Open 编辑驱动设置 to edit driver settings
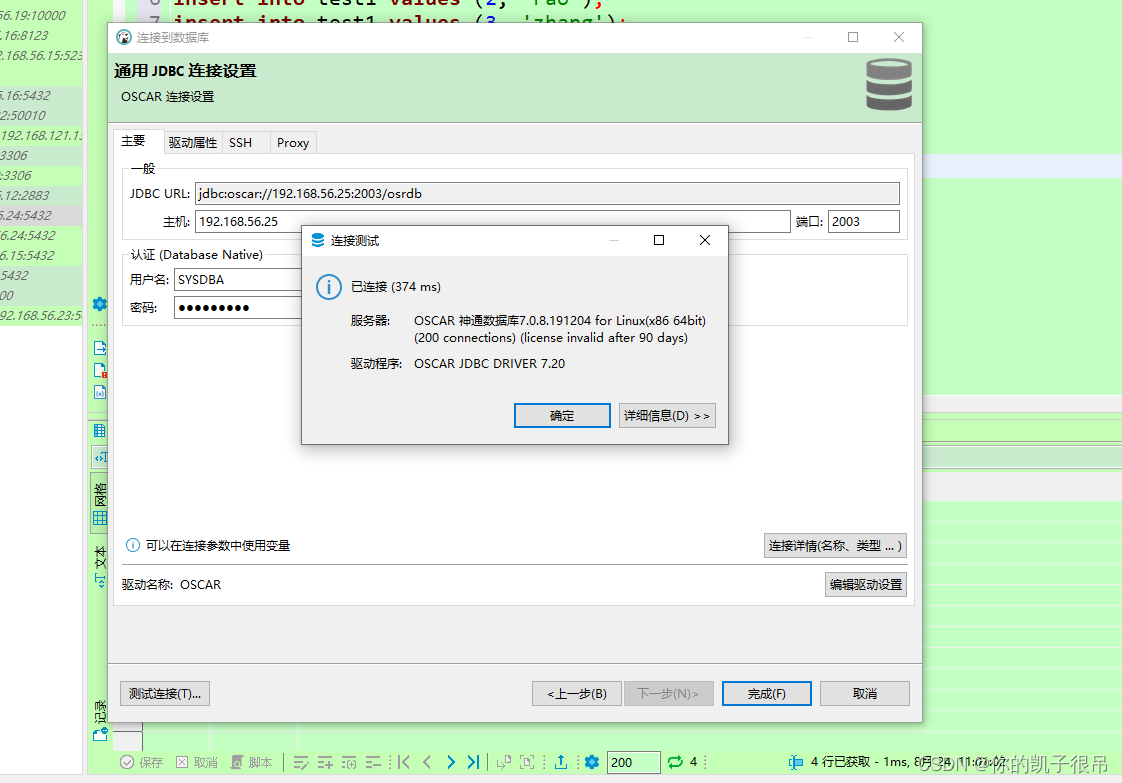 [x=865, y=584]
